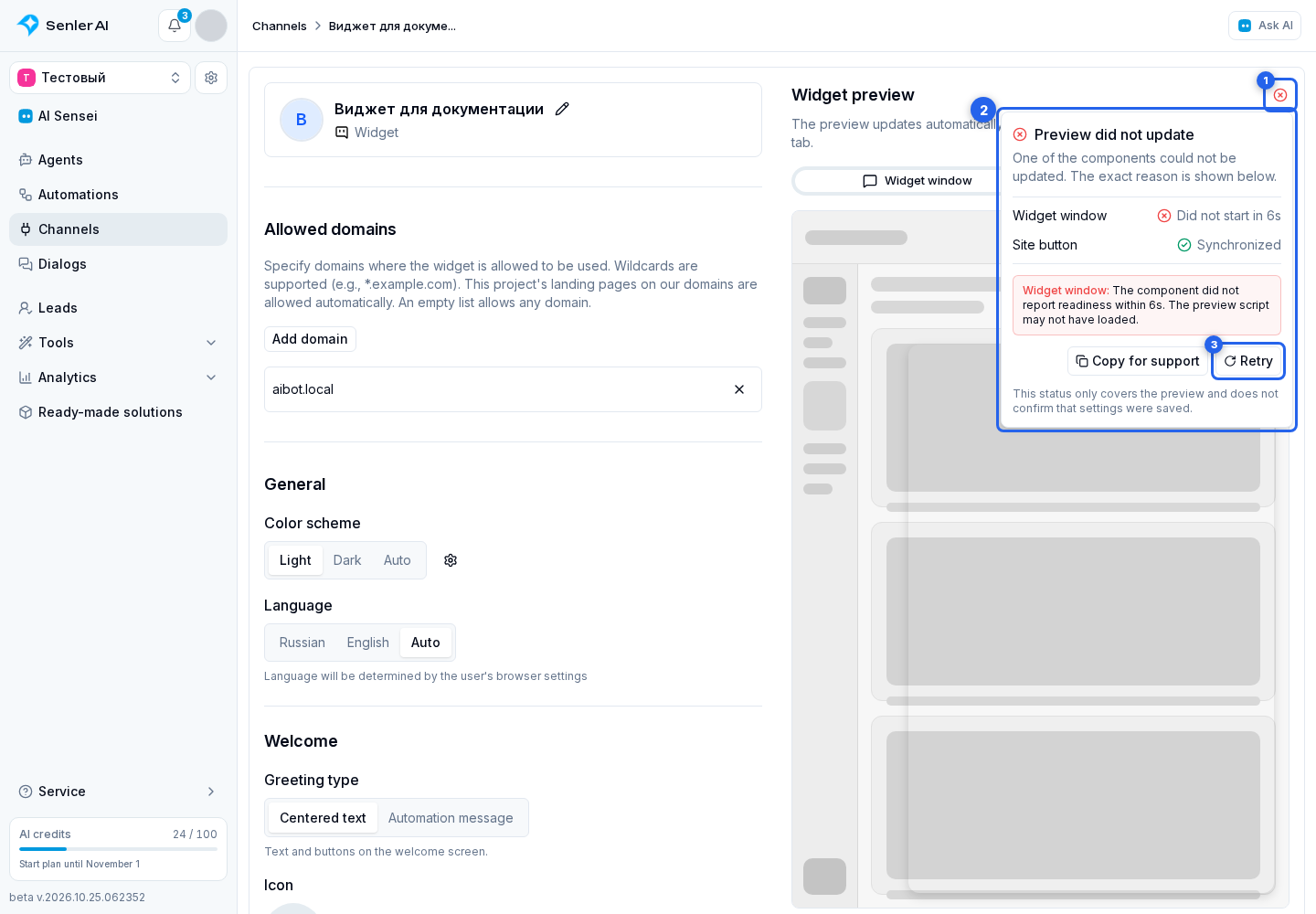Open color scheme settings gear
Viewport: 1316px width, 914px height.
(451, 560)
